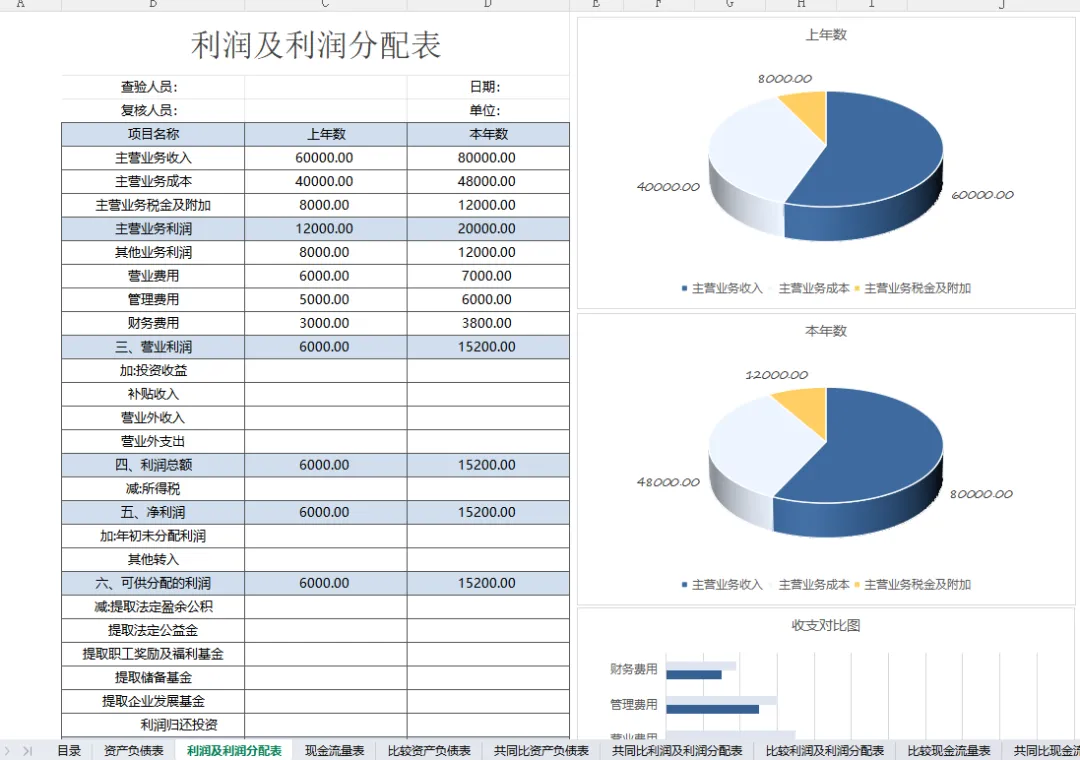
Task: Click the blue 主营业务收入 legend marker in 上年数 chart
Action: click(x=684, y=288)
